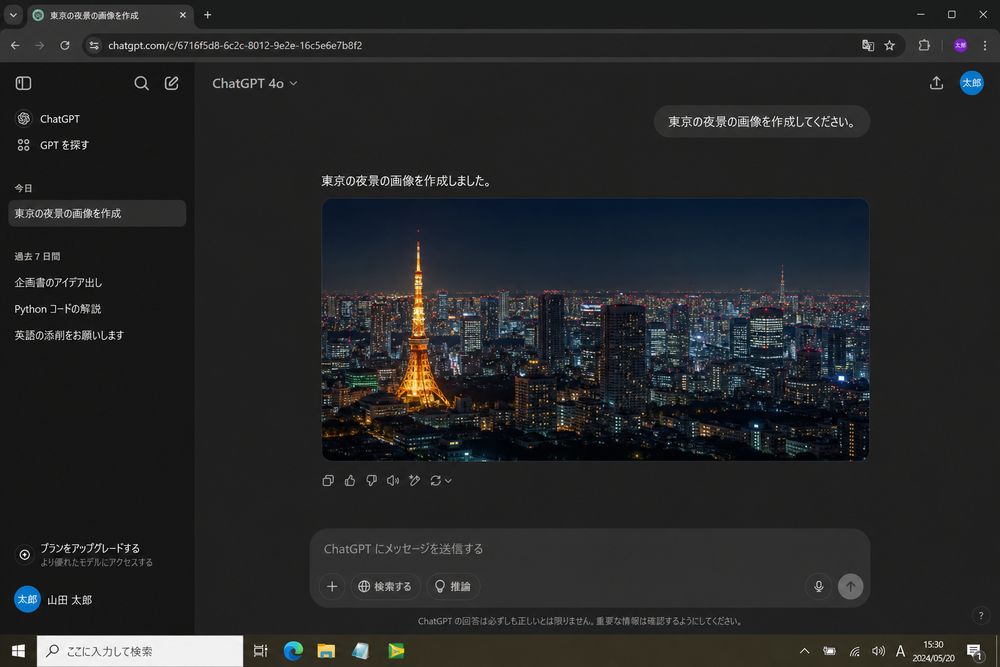
Task: Open tab search dropdown arrow
Action: pyautogui.click(x=13, y=15)
